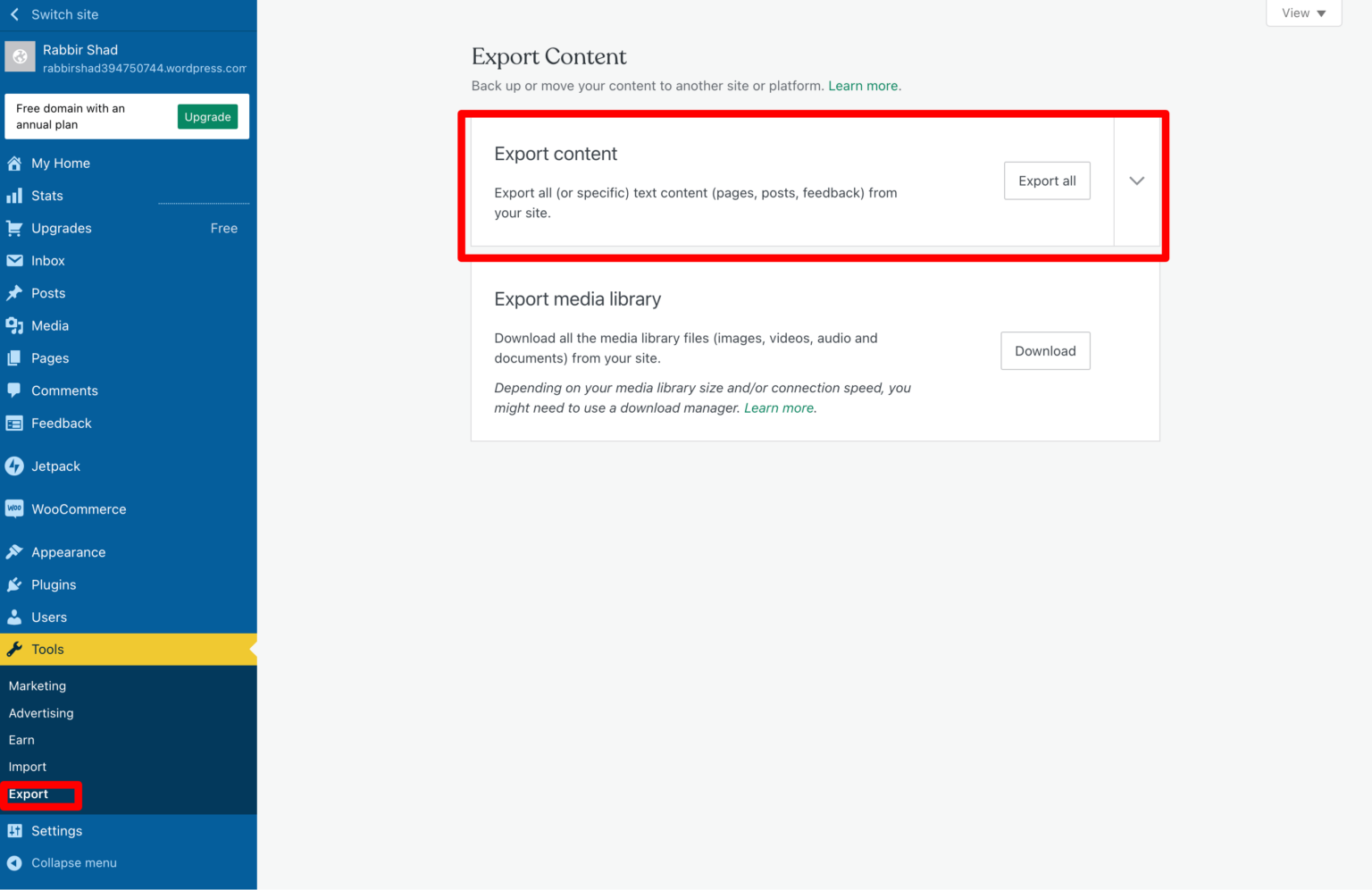This screenshot has width=1372, height=890.
Task: Select the Appearance paintbrush icon
Action: coord(14,551)
